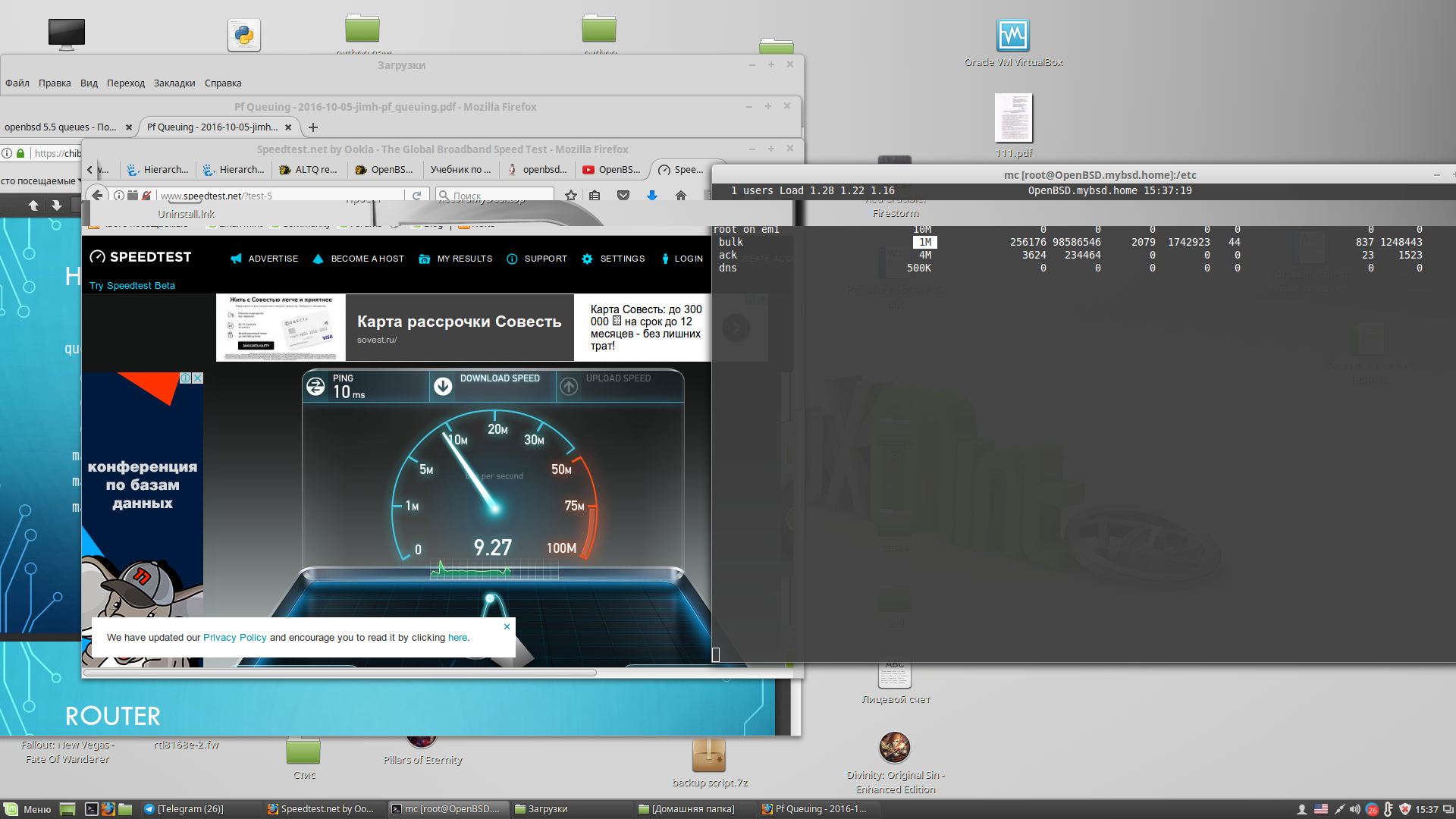Click the Speedtest Settings gear
The height and width of the screenshot is (819, 1456).
[587, 259]
